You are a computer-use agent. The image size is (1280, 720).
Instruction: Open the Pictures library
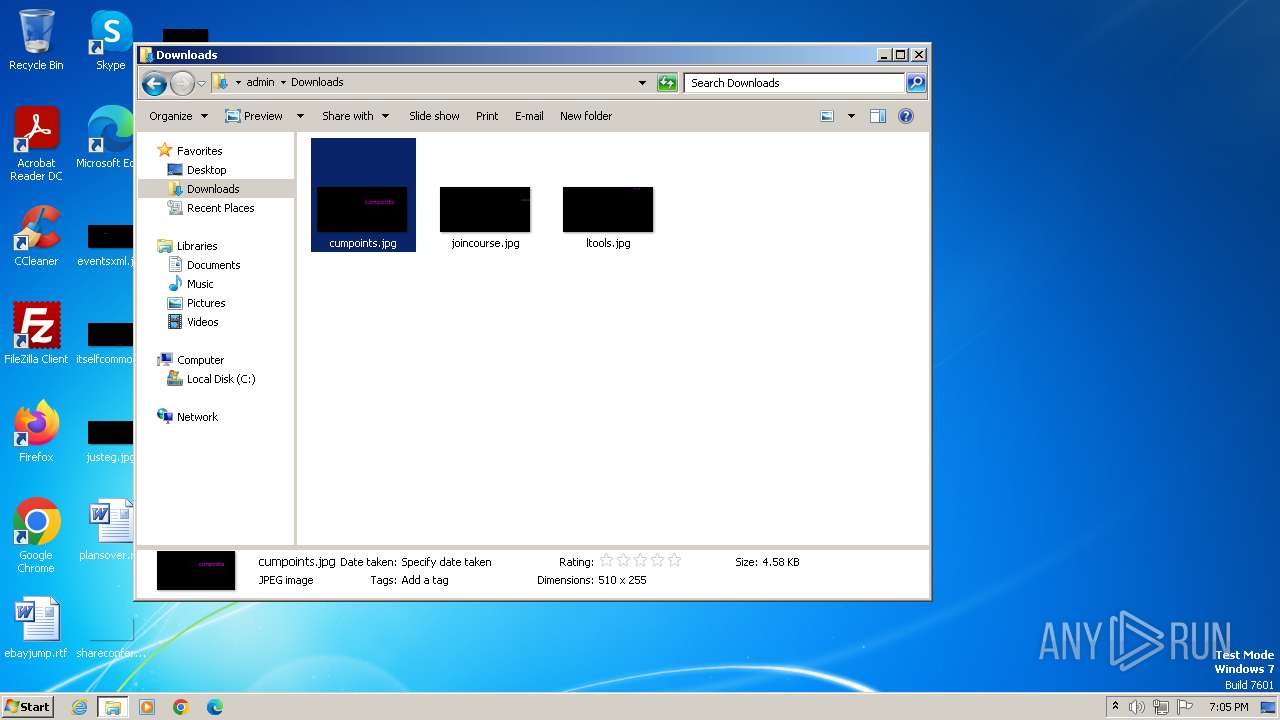pyautogui.click(x=206, y=303)
